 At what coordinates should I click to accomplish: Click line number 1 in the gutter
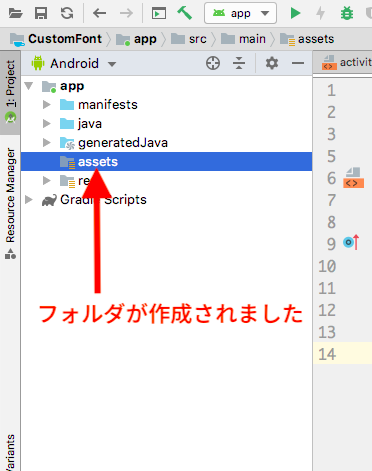tap(331, 90)
